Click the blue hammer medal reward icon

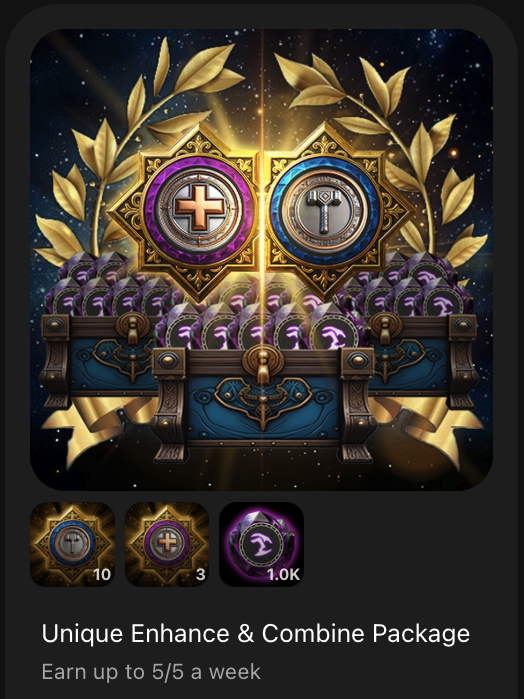pyautogui.click(x=72, y=544)
